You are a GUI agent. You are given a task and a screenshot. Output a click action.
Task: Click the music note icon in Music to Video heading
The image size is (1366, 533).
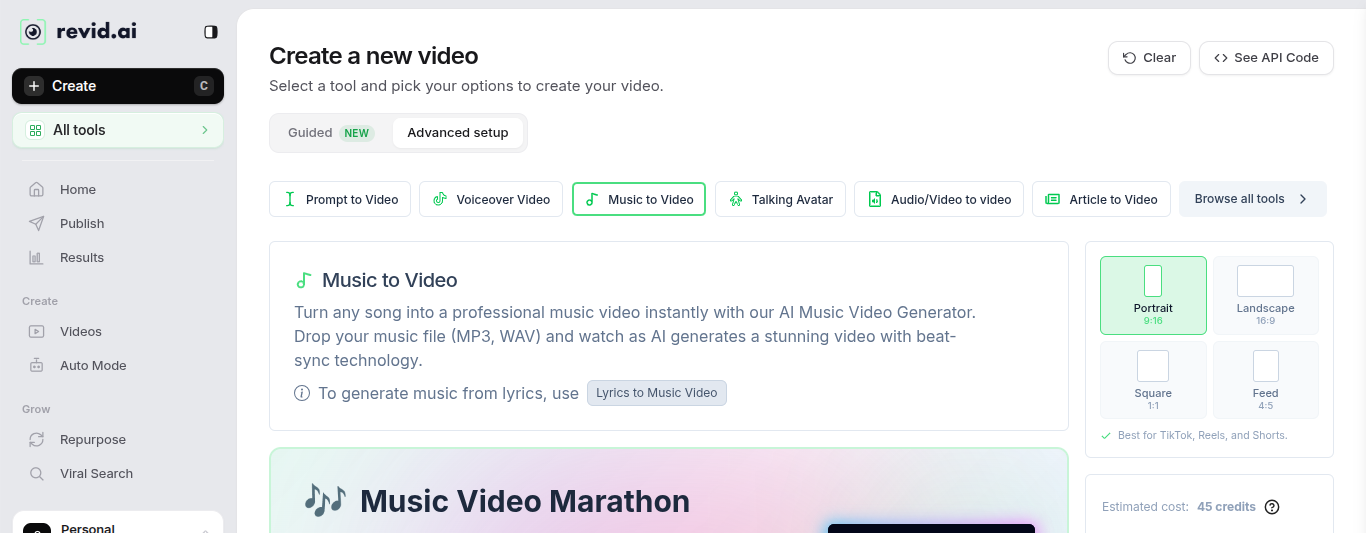(304, 280)
